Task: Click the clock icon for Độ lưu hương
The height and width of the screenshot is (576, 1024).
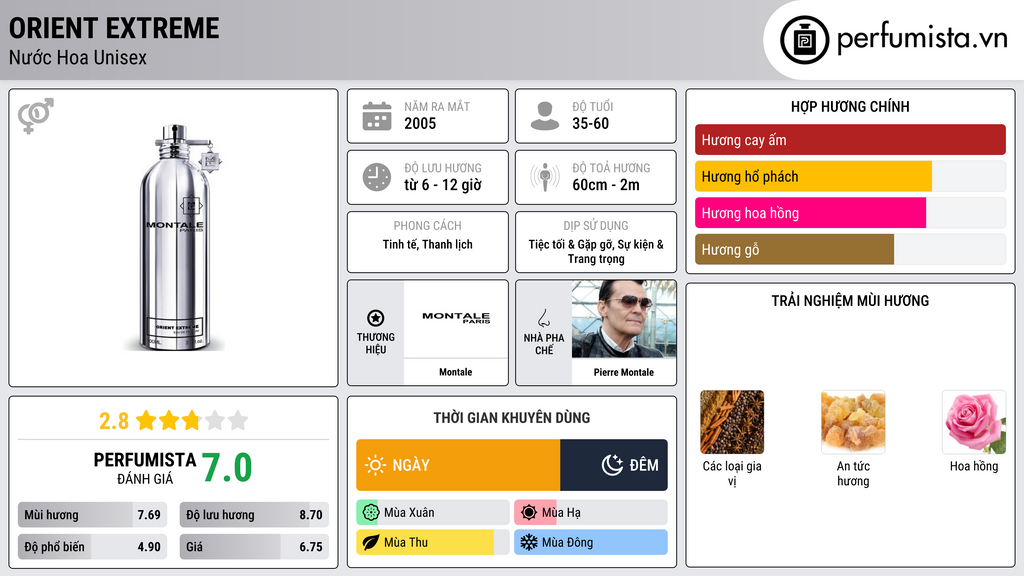Action: pyautogui.click(x=376, y=177)
